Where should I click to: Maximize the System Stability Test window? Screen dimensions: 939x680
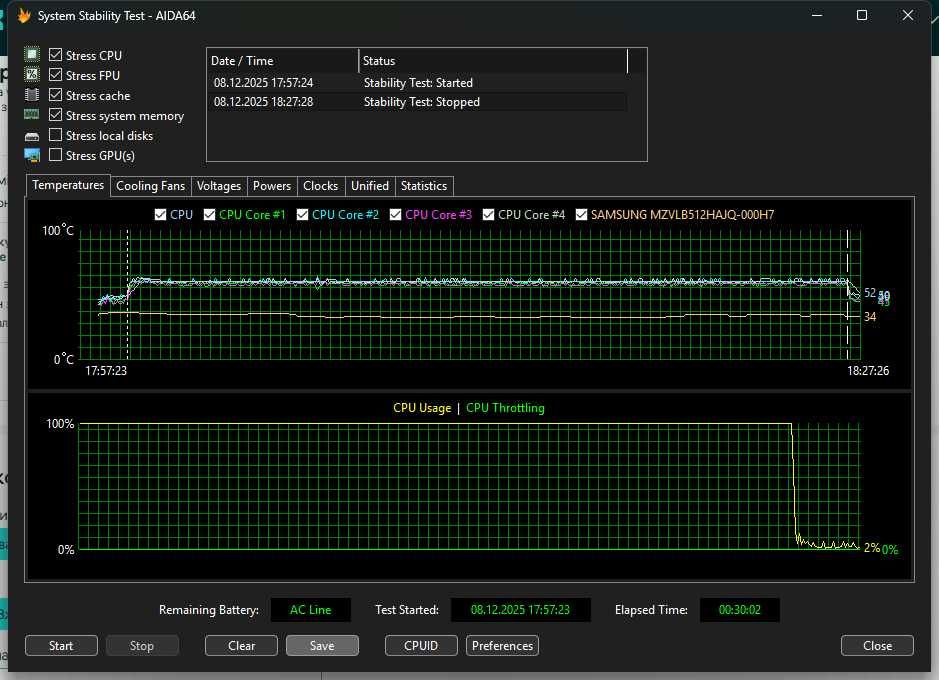(862, 15)
